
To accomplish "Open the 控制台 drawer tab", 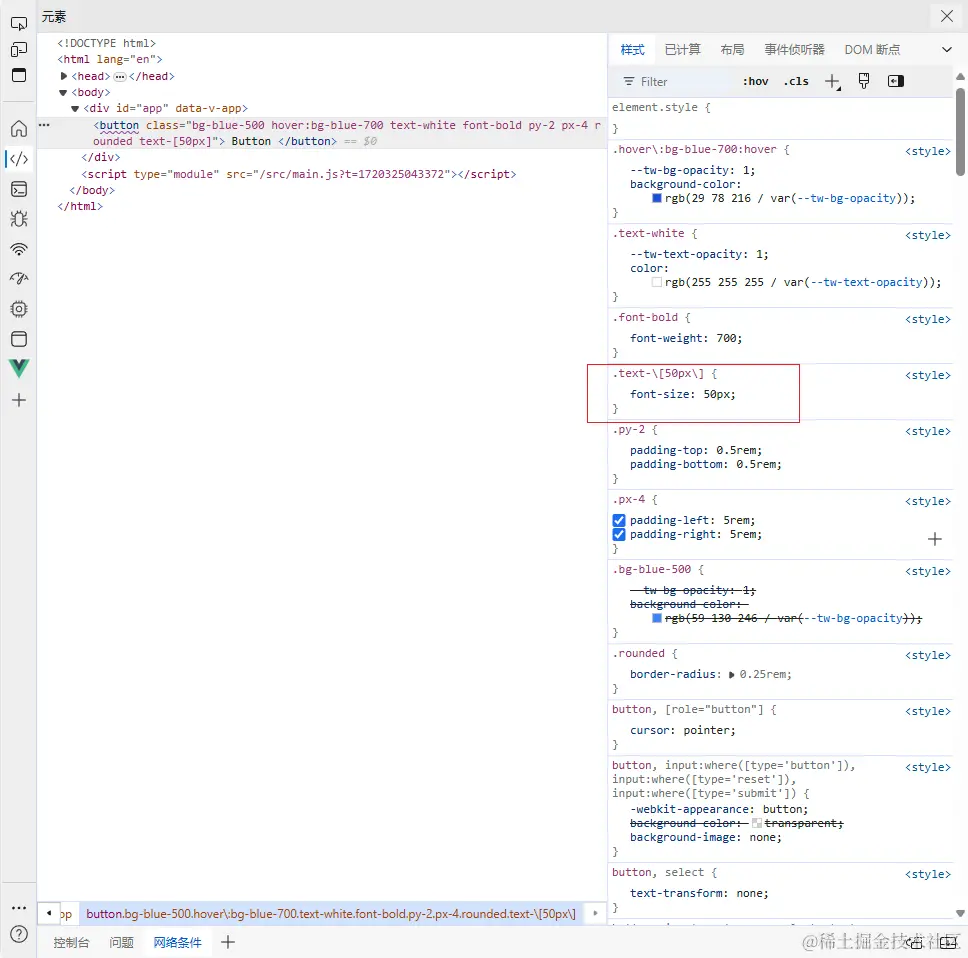I will [x=72, y=943].
